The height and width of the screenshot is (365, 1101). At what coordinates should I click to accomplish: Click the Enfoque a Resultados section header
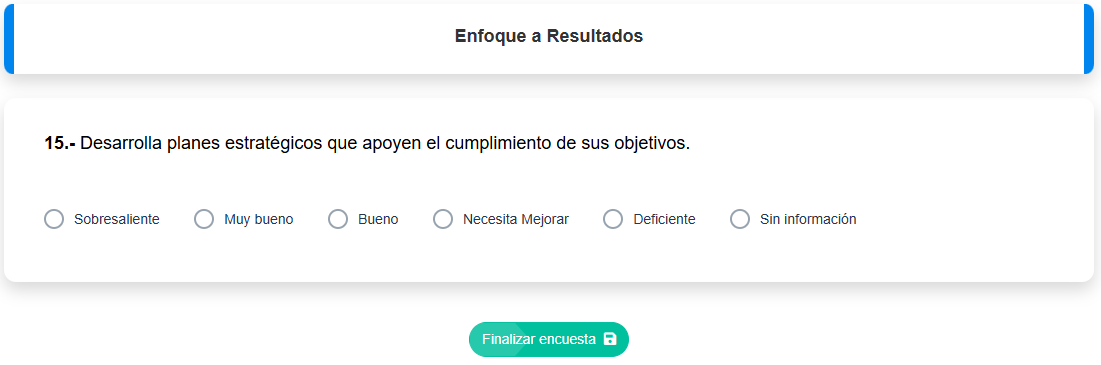pyautogui.click(x=549, y=36)
